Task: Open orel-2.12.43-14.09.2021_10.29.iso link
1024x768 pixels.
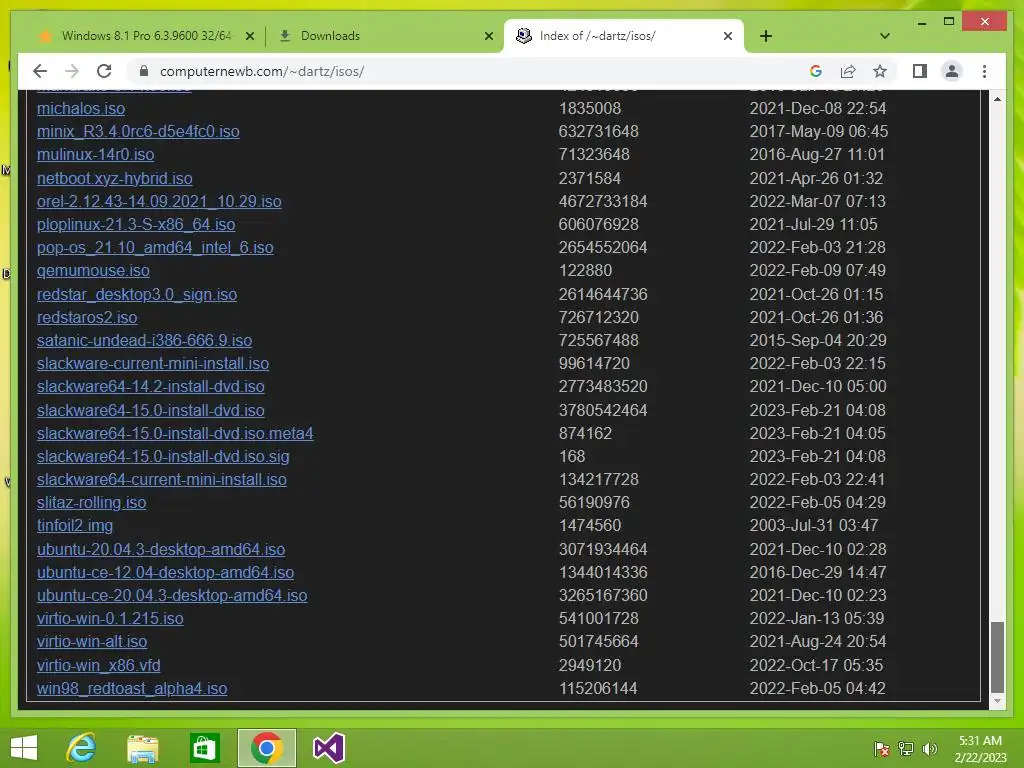Action: (x=159, y=201)
